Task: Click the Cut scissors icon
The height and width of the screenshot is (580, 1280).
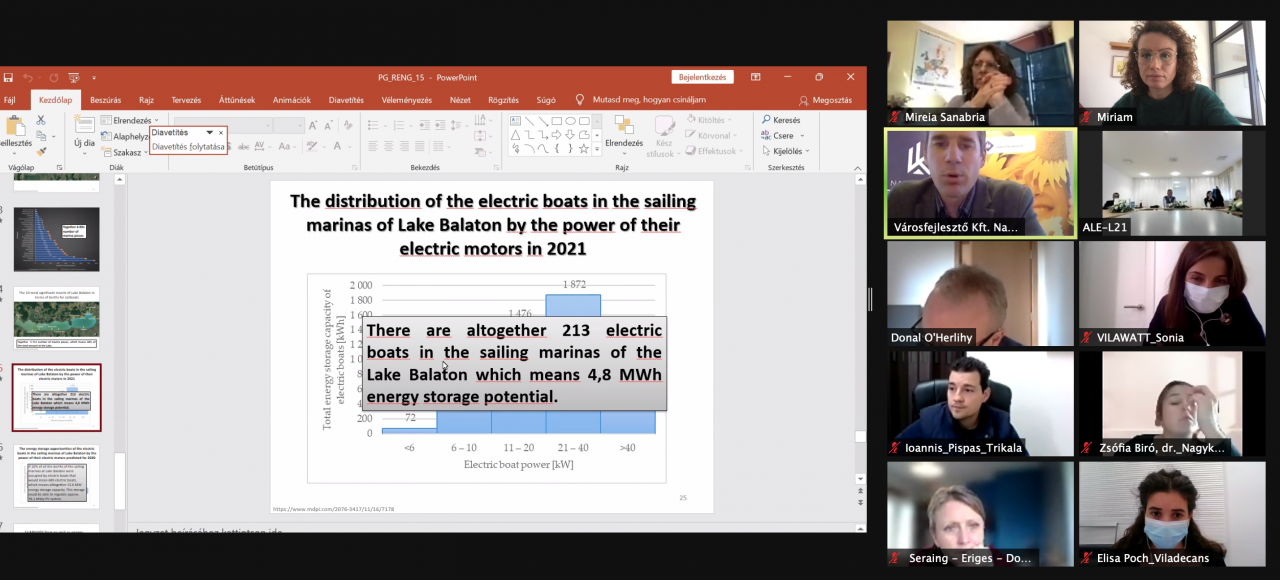Action: pos(41,120)
